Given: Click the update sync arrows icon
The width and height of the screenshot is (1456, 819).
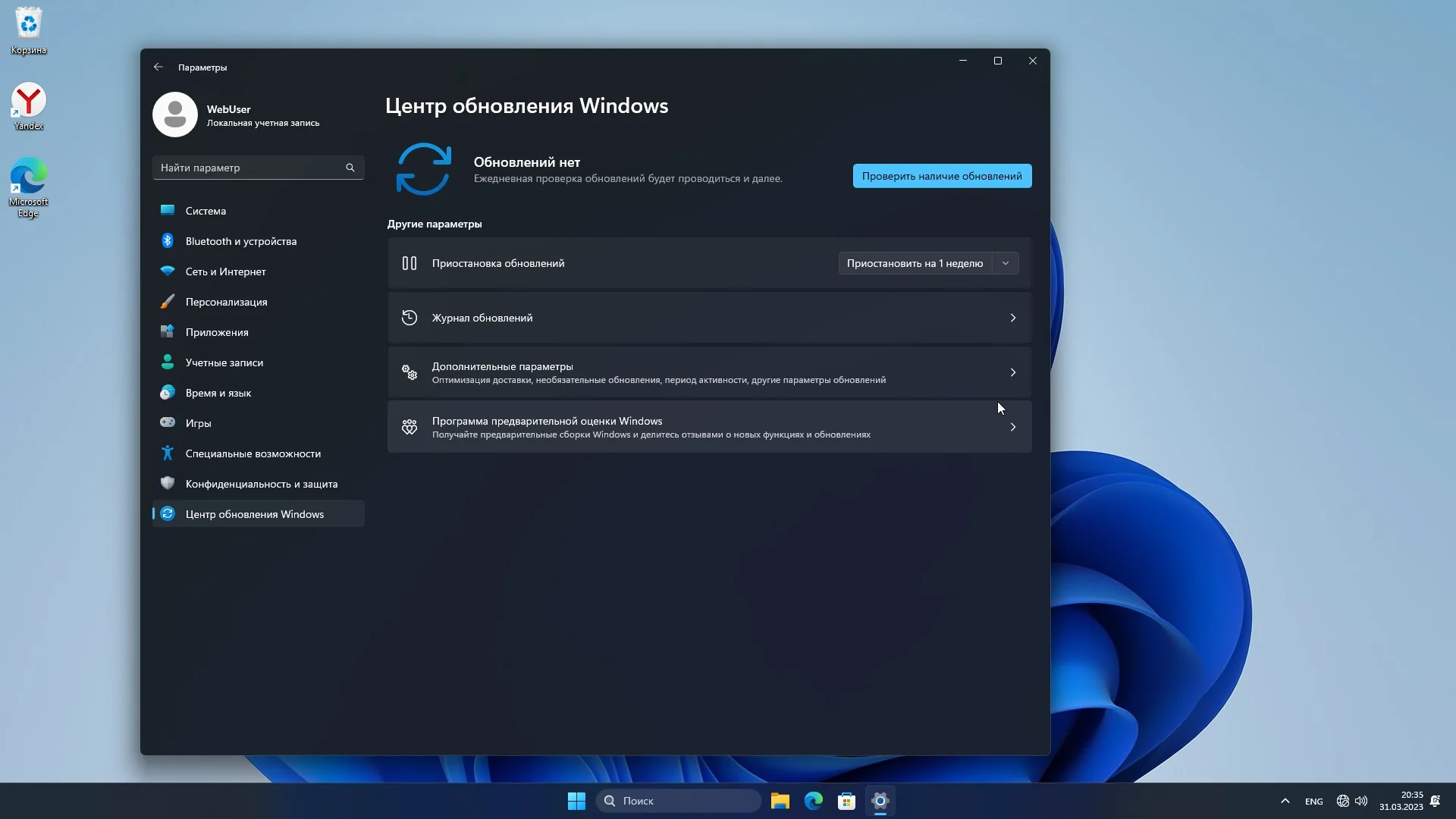Looking at the screenshot, I should [x=423, y=168].
